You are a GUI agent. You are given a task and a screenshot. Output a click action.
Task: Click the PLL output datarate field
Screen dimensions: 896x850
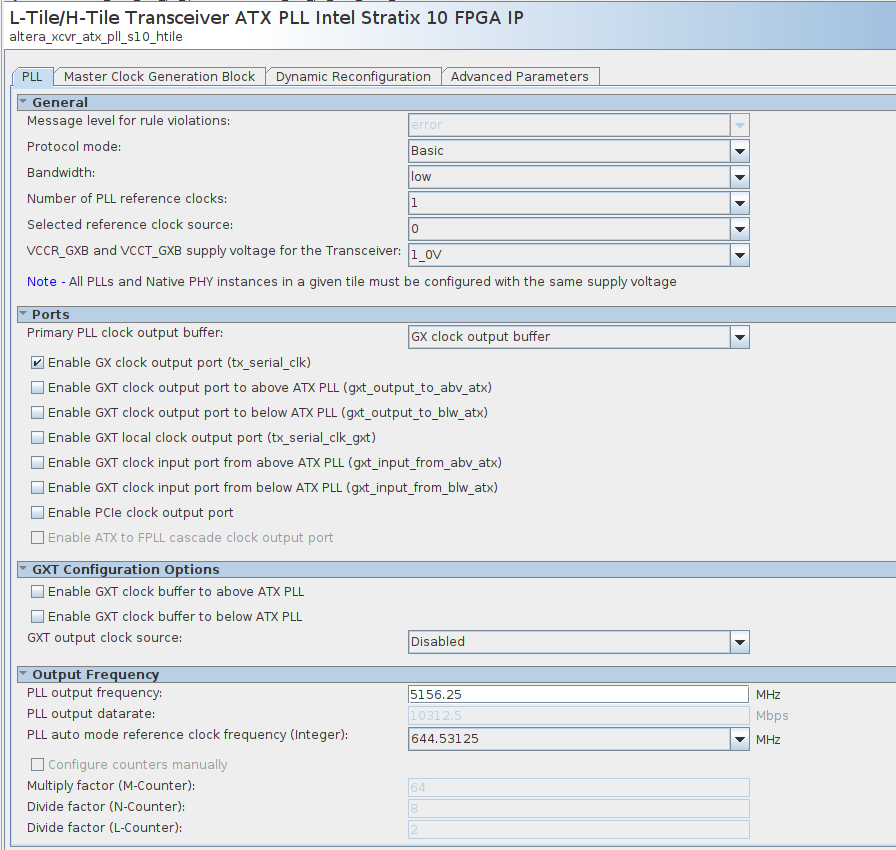coord(578,715)
